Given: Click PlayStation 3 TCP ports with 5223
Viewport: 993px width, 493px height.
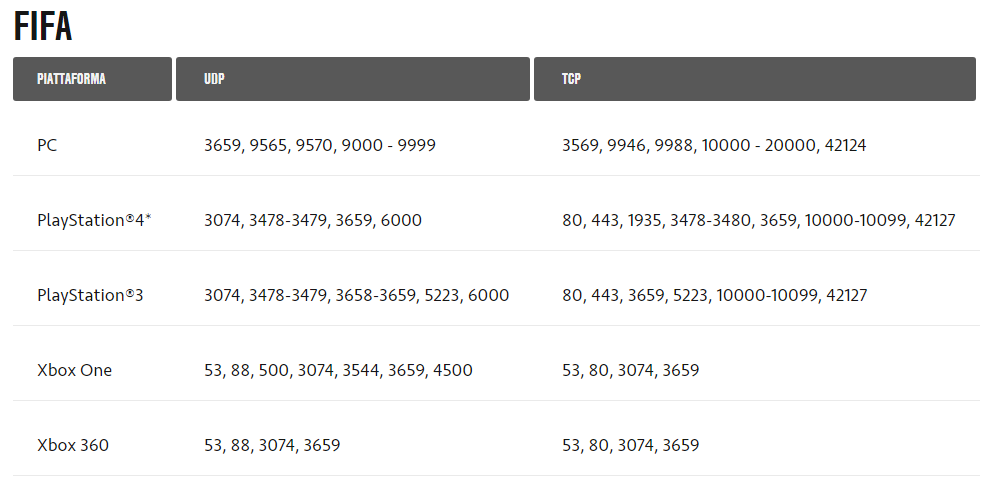Looking at the screenshot, I should (715, 295).
